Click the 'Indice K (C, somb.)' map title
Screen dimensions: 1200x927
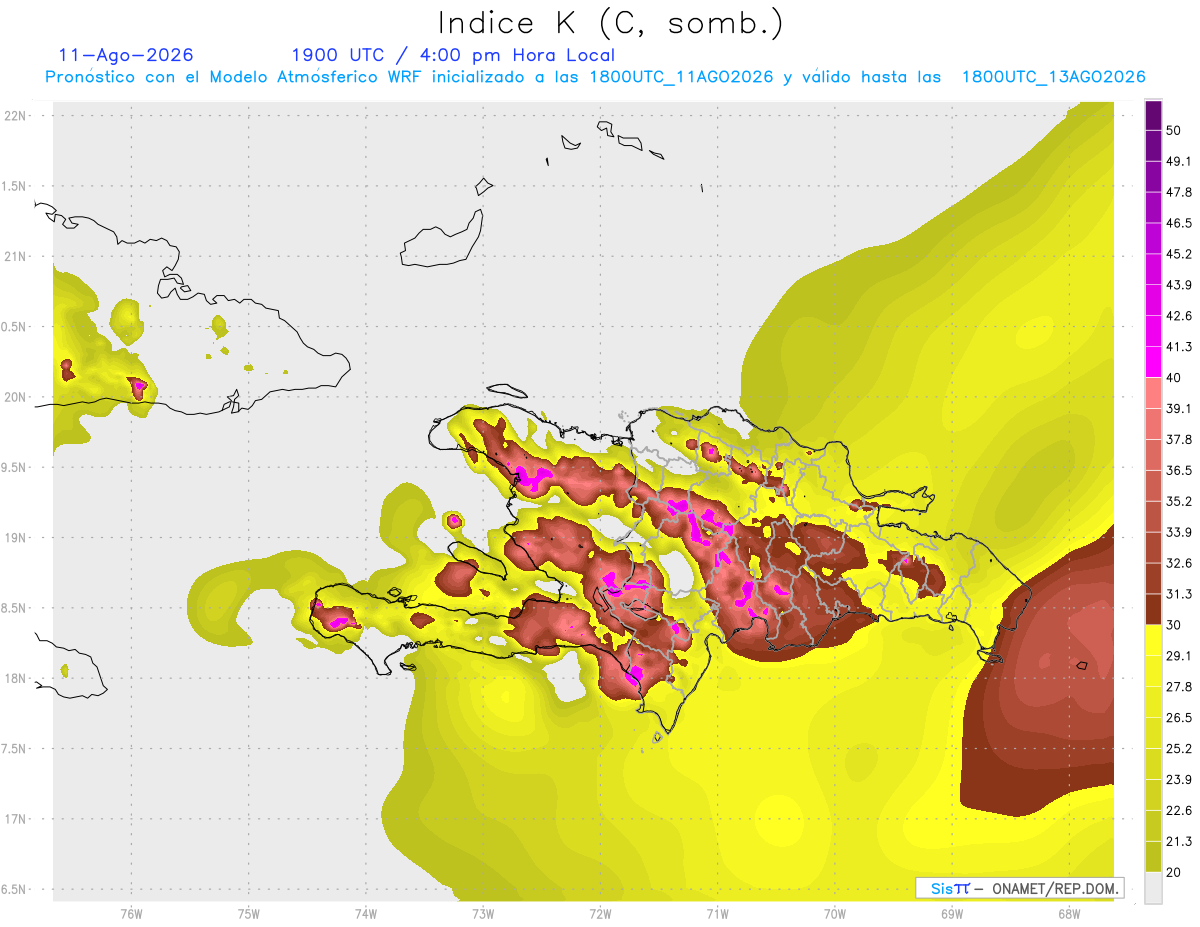click(x=611, y=22)
